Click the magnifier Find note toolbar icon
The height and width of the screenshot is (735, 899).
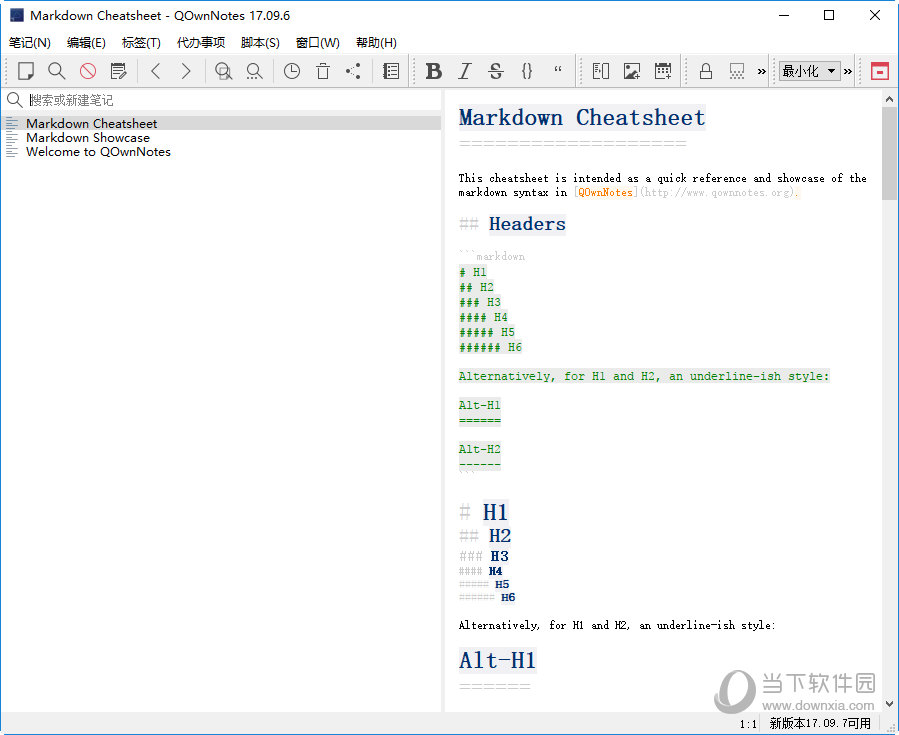tap(56, 71)
